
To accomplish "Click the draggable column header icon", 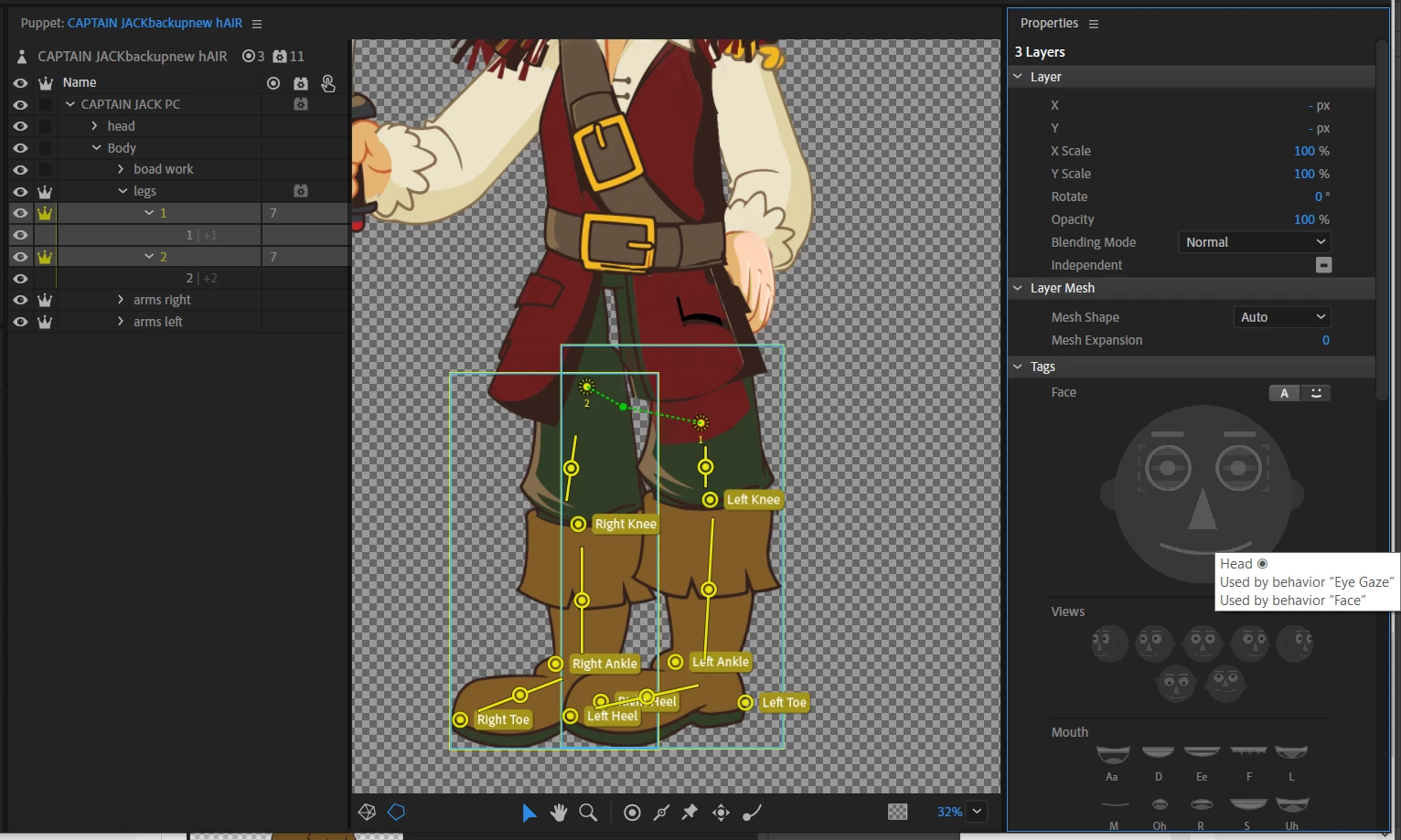I will [328, 83].
